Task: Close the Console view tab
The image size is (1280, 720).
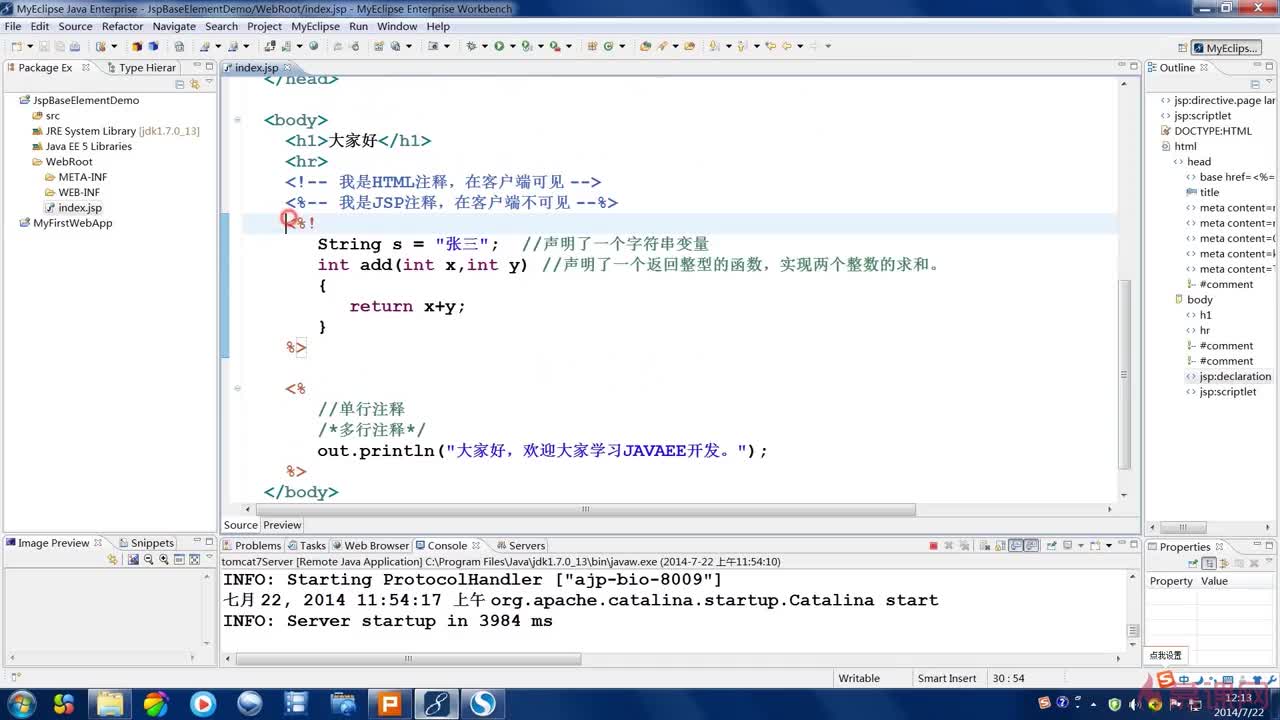Action: click(x=476, y=546)
